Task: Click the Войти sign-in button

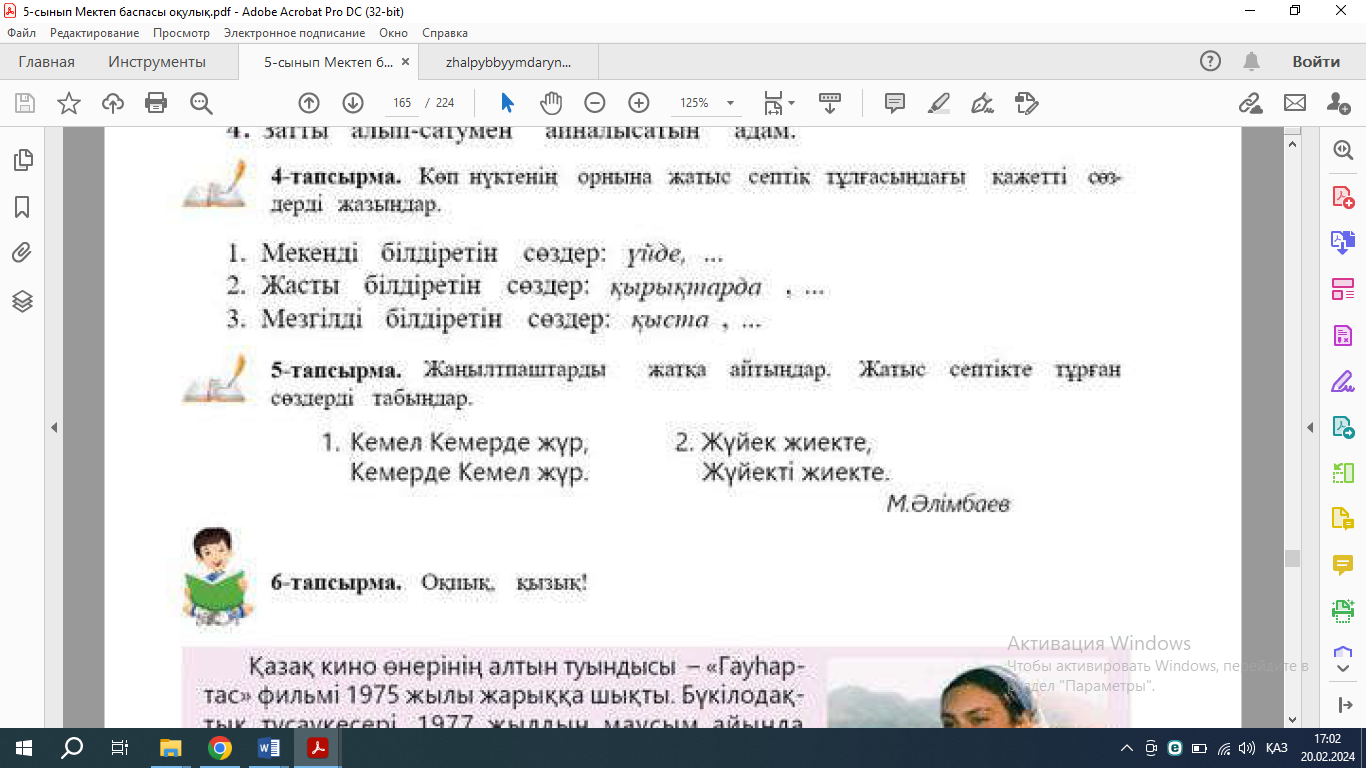Action: point(1315,62)
